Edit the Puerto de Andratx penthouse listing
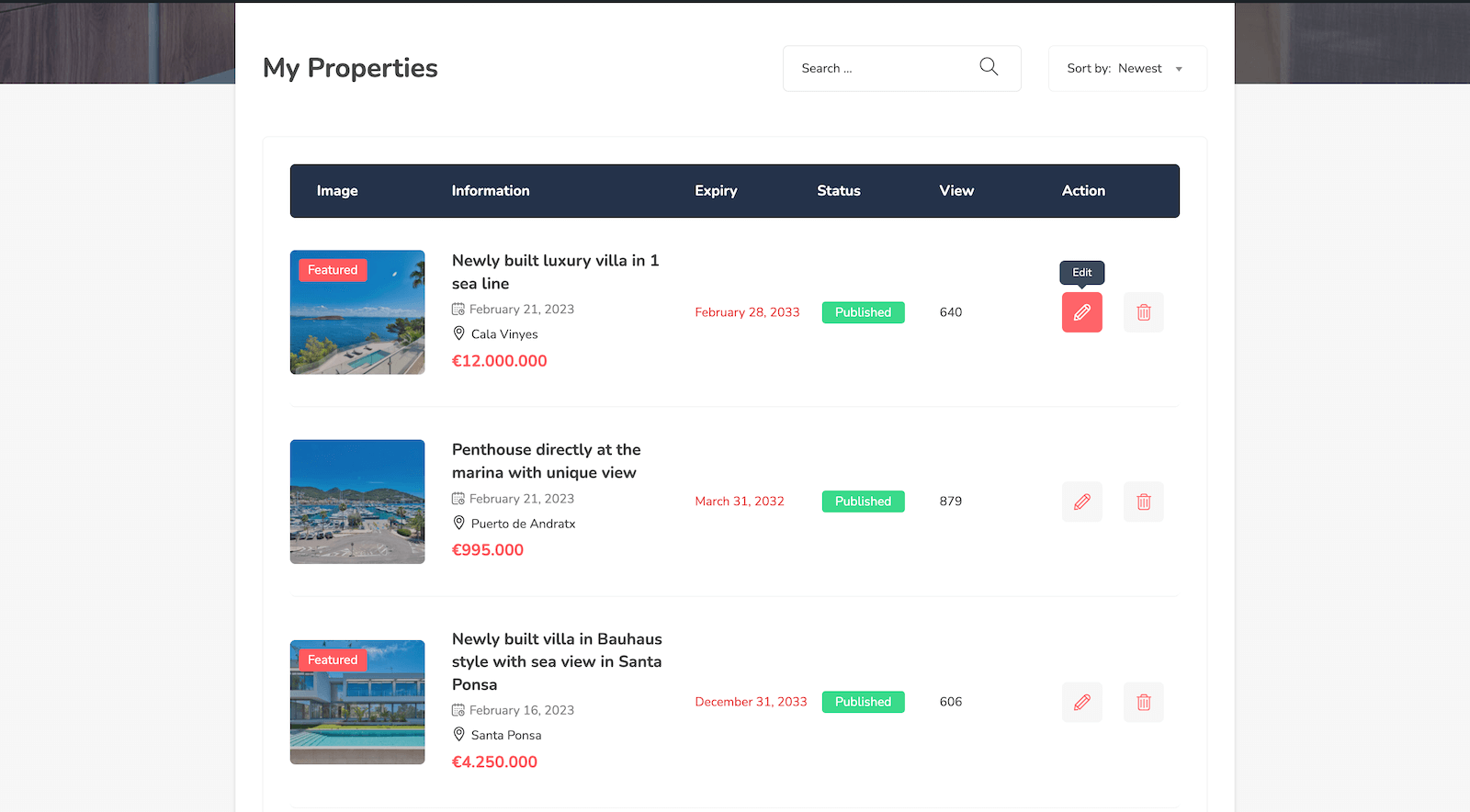1470x812 pixels. tap(1081, 502)
